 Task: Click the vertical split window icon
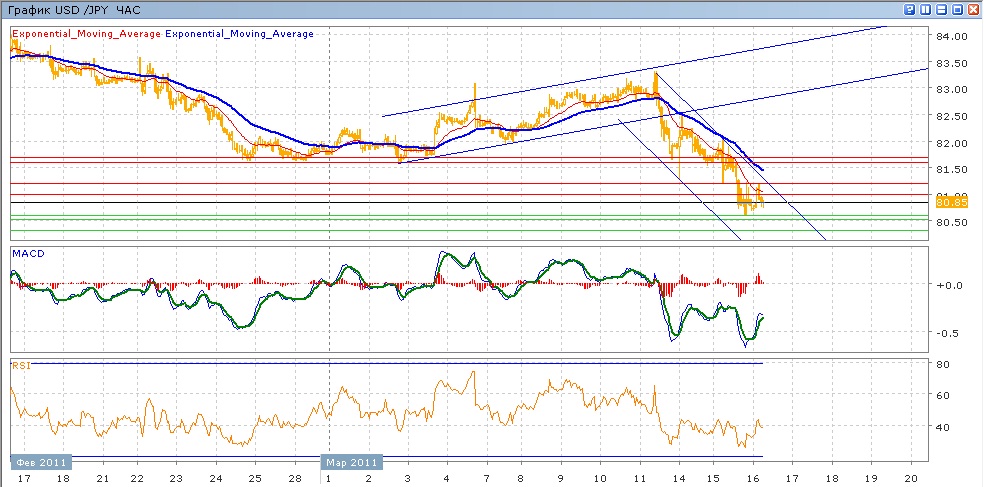[925, 9]
